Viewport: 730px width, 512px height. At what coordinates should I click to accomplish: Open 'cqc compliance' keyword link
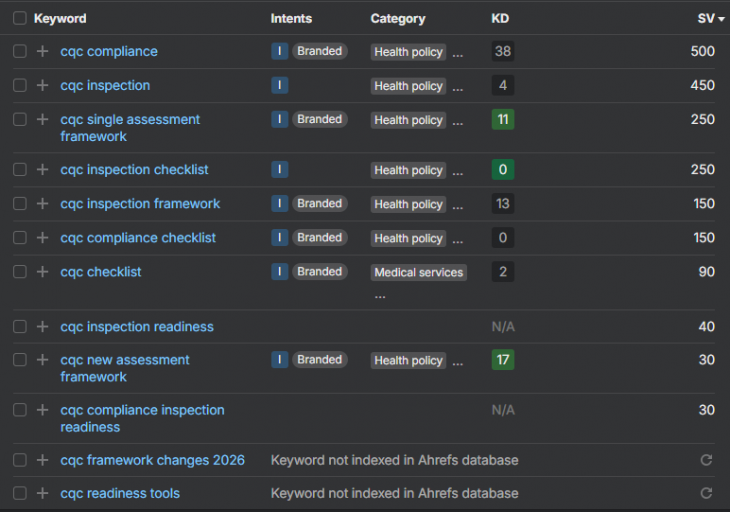pos(109,51)
